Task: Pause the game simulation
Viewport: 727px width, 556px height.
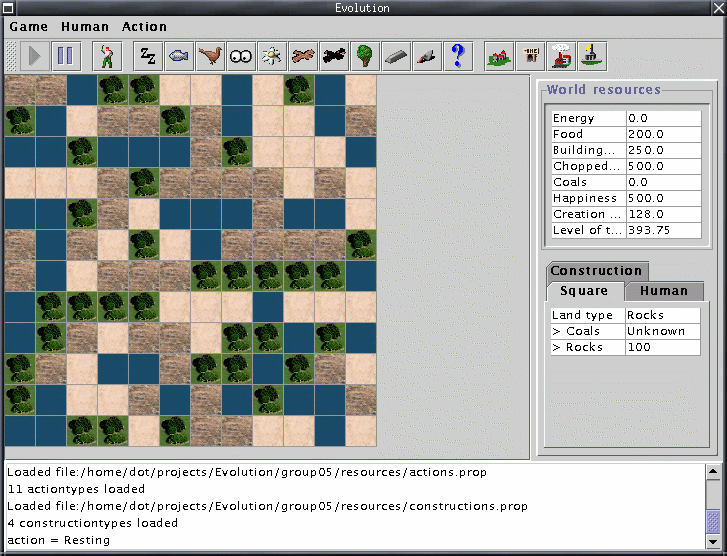Action: click(64, 56)
